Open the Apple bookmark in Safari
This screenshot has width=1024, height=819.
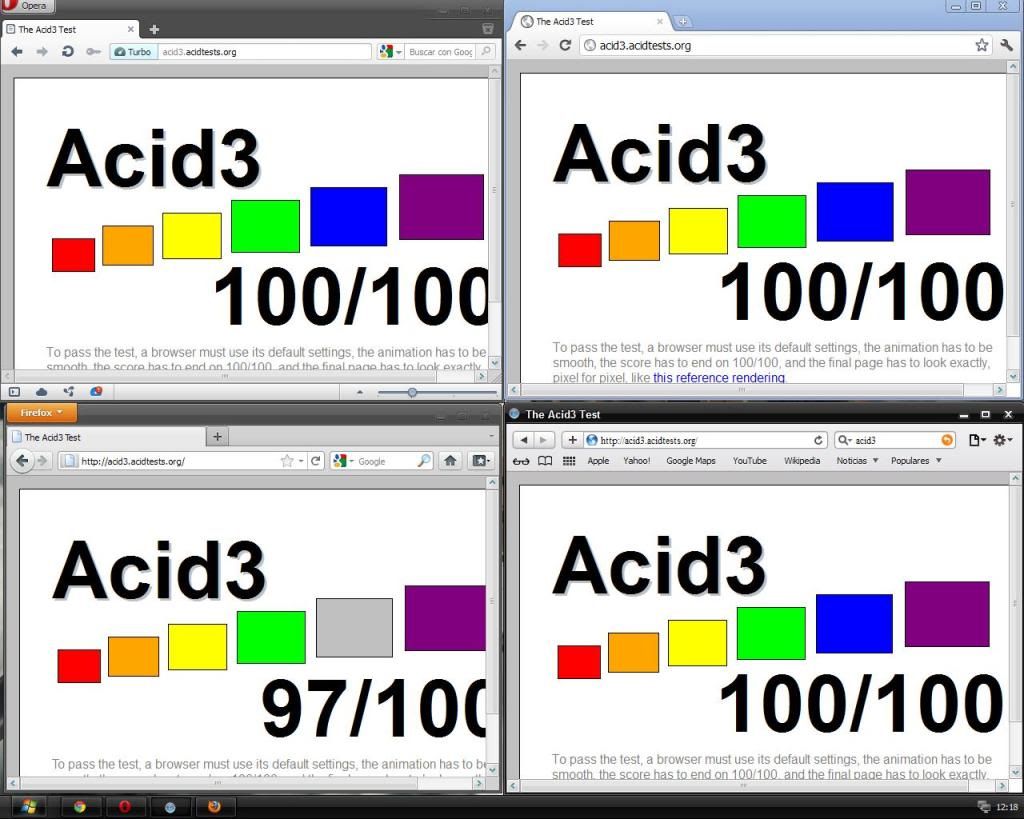point(598,460)
